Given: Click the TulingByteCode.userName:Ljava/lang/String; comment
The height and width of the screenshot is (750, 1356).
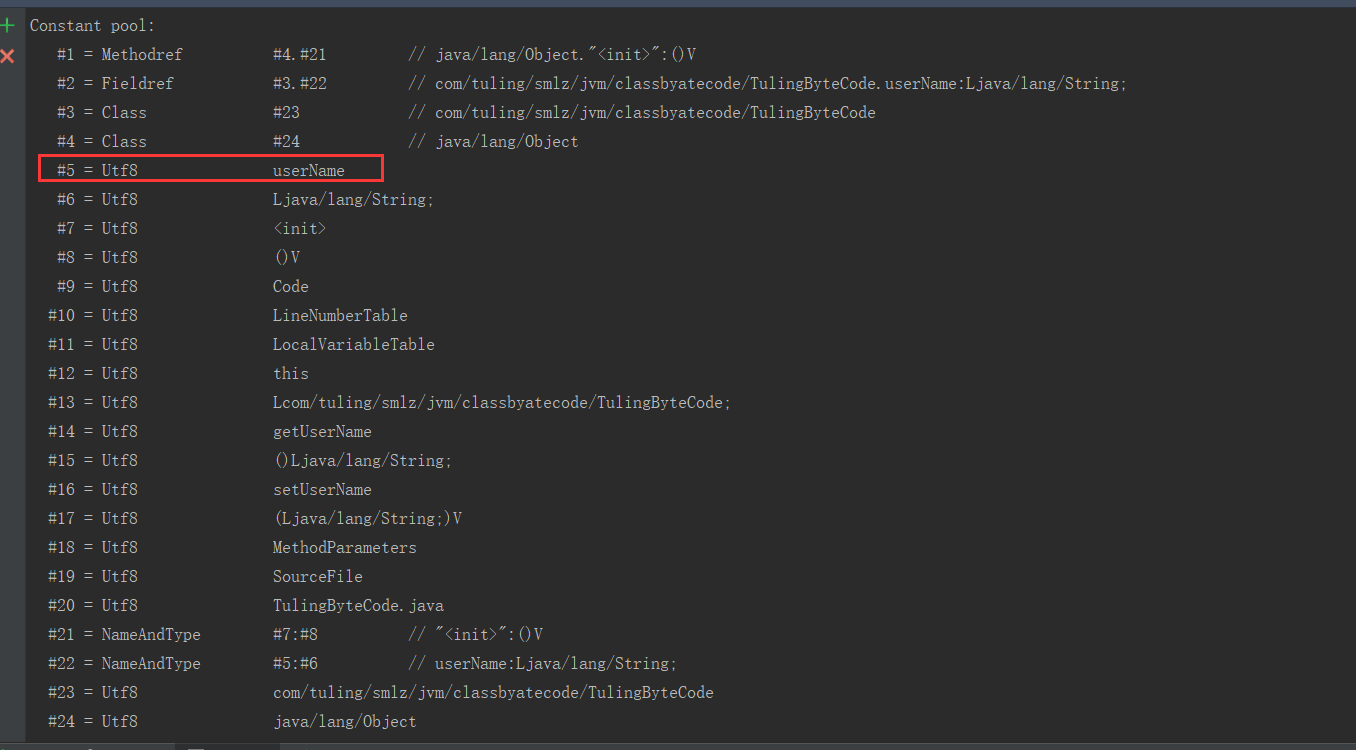Looking at the screenshot, I should pyautogui.click(x=768, y=83).
